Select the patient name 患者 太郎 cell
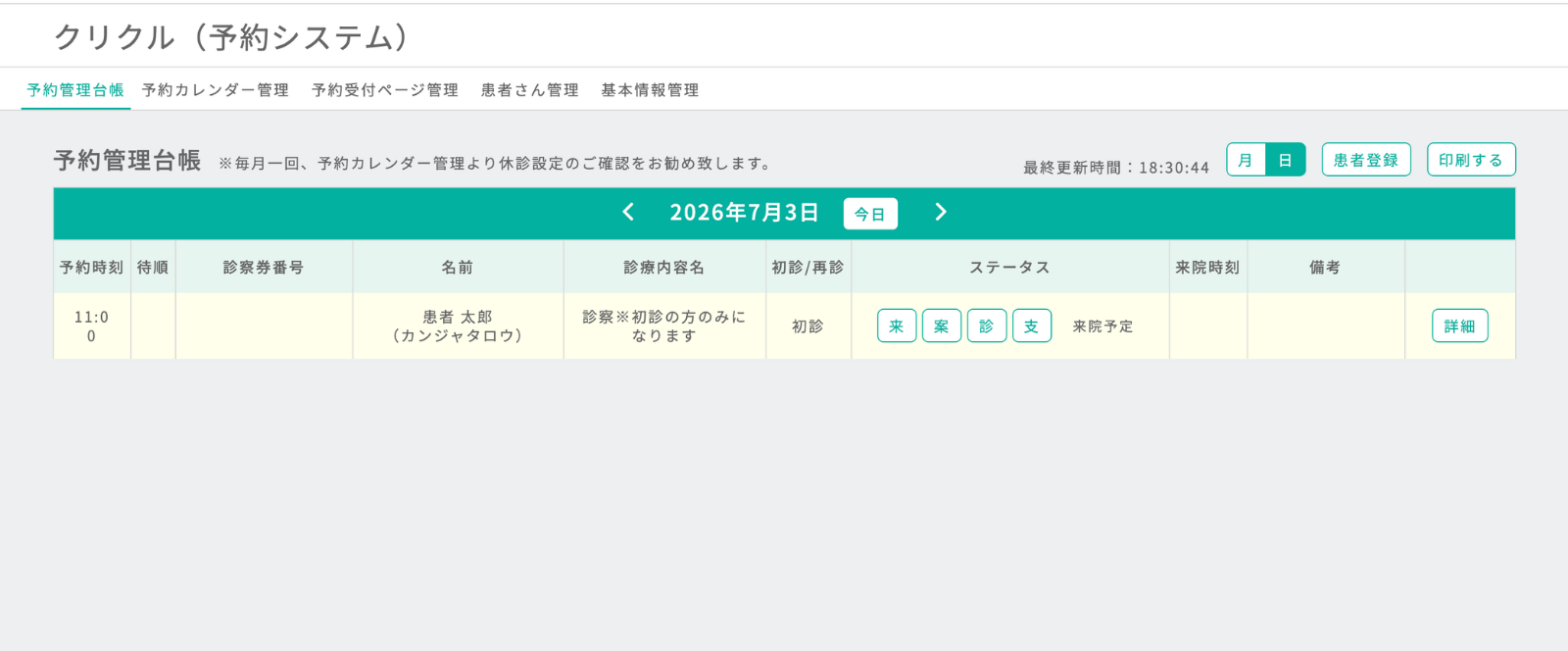 (x=458, y=325)
